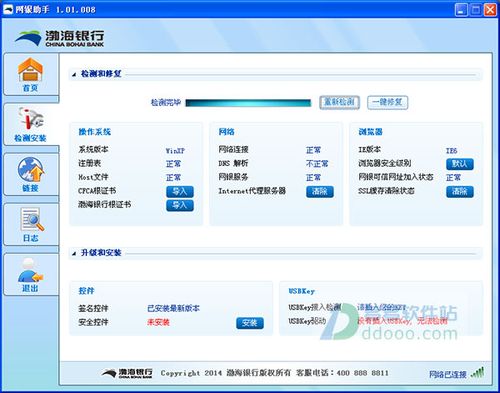Click the 网络 panel heading
This screenshot has width=500, height=393.
click(x=227, y=132)
